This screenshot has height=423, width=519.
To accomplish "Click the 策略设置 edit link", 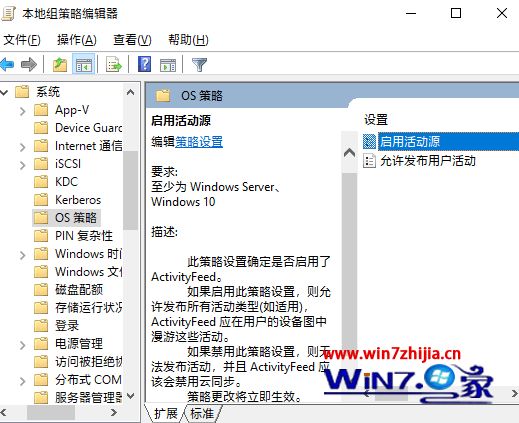I will 199,142.
